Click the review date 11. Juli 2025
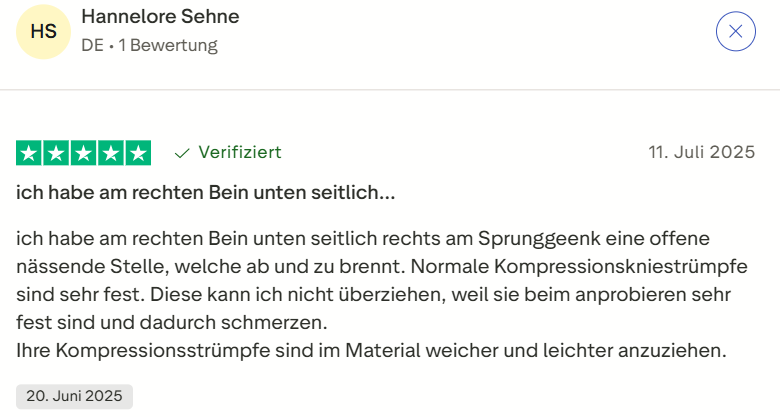This screenshot has width=780, height=417. (x=701, y=153)
